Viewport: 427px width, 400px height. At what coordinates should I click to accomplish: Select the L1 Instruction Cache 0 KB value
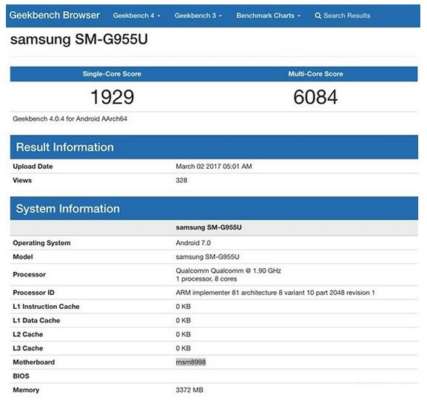click(183, 307)
